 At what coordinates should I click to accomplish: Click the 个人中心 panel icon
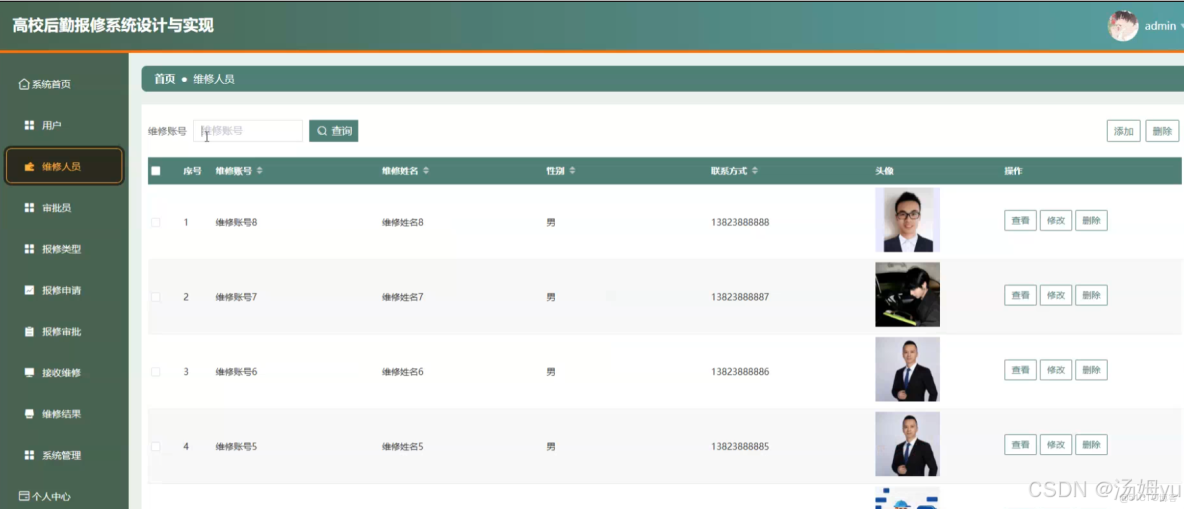click(24, 496)
